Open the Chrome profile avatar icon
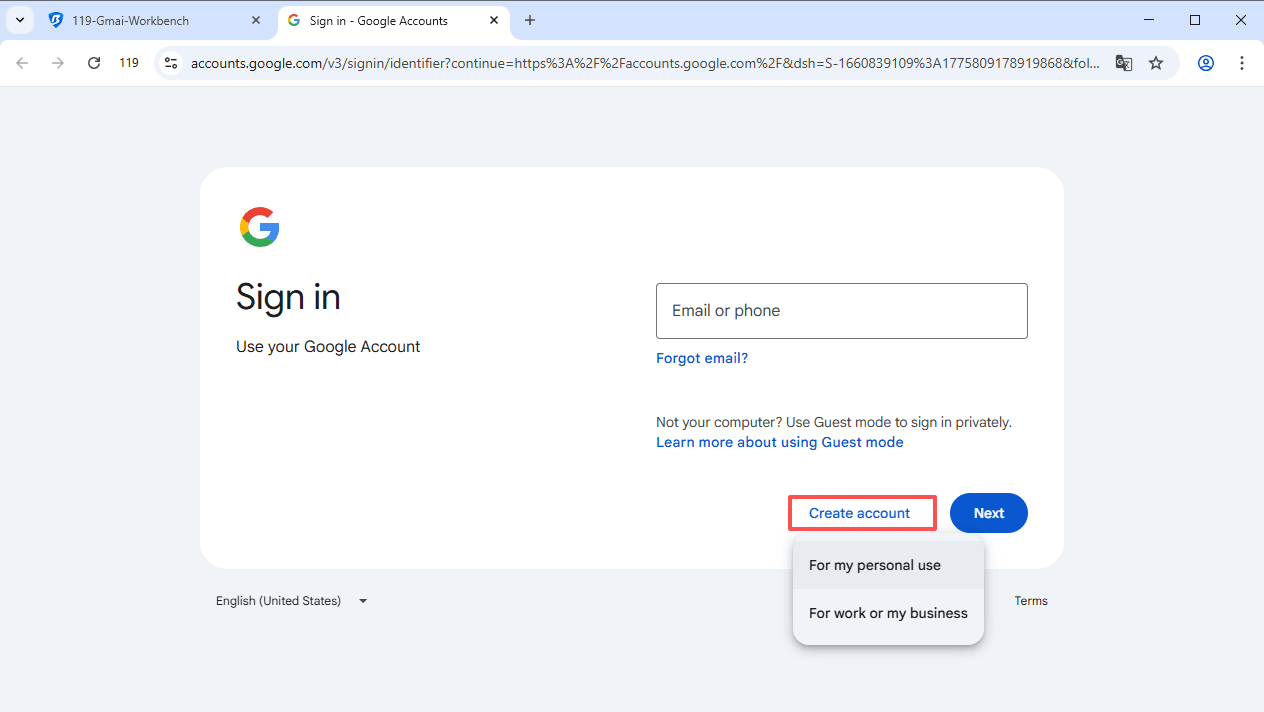 pyautogui.click(x=1205, y=62)
